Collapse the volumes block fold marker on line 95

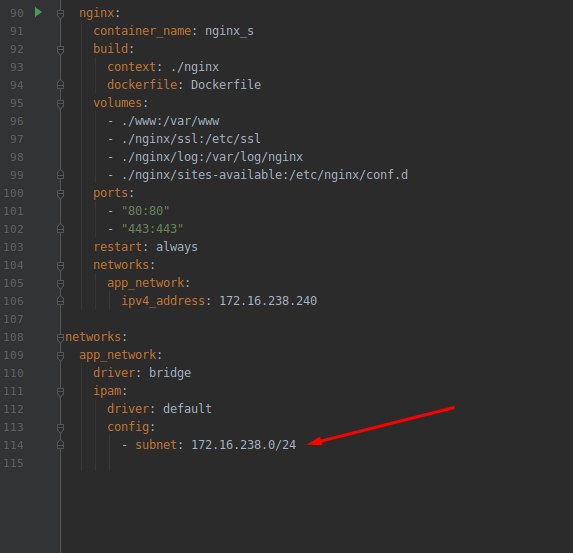[61, 104]
